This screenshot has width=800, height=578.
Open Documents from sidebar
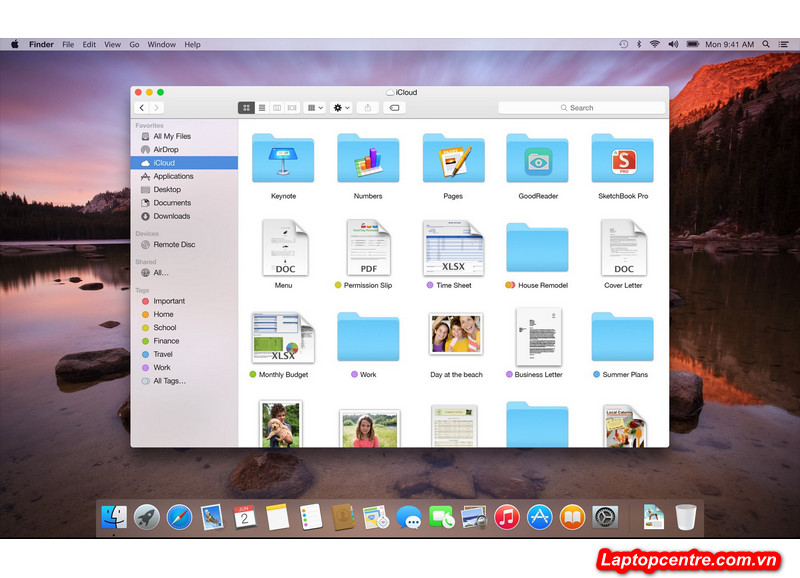(x=184, y=203)
